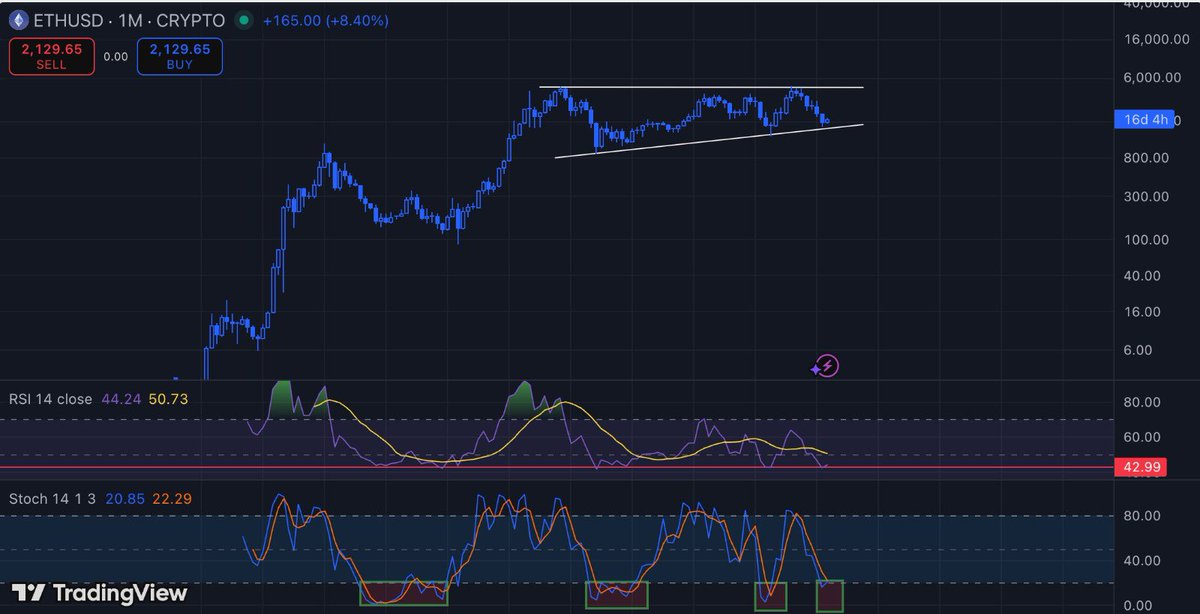This screenshot has width=1200, height=614.
Task: Click the purple lightning event icon
Action: click(x=825, y=366)
